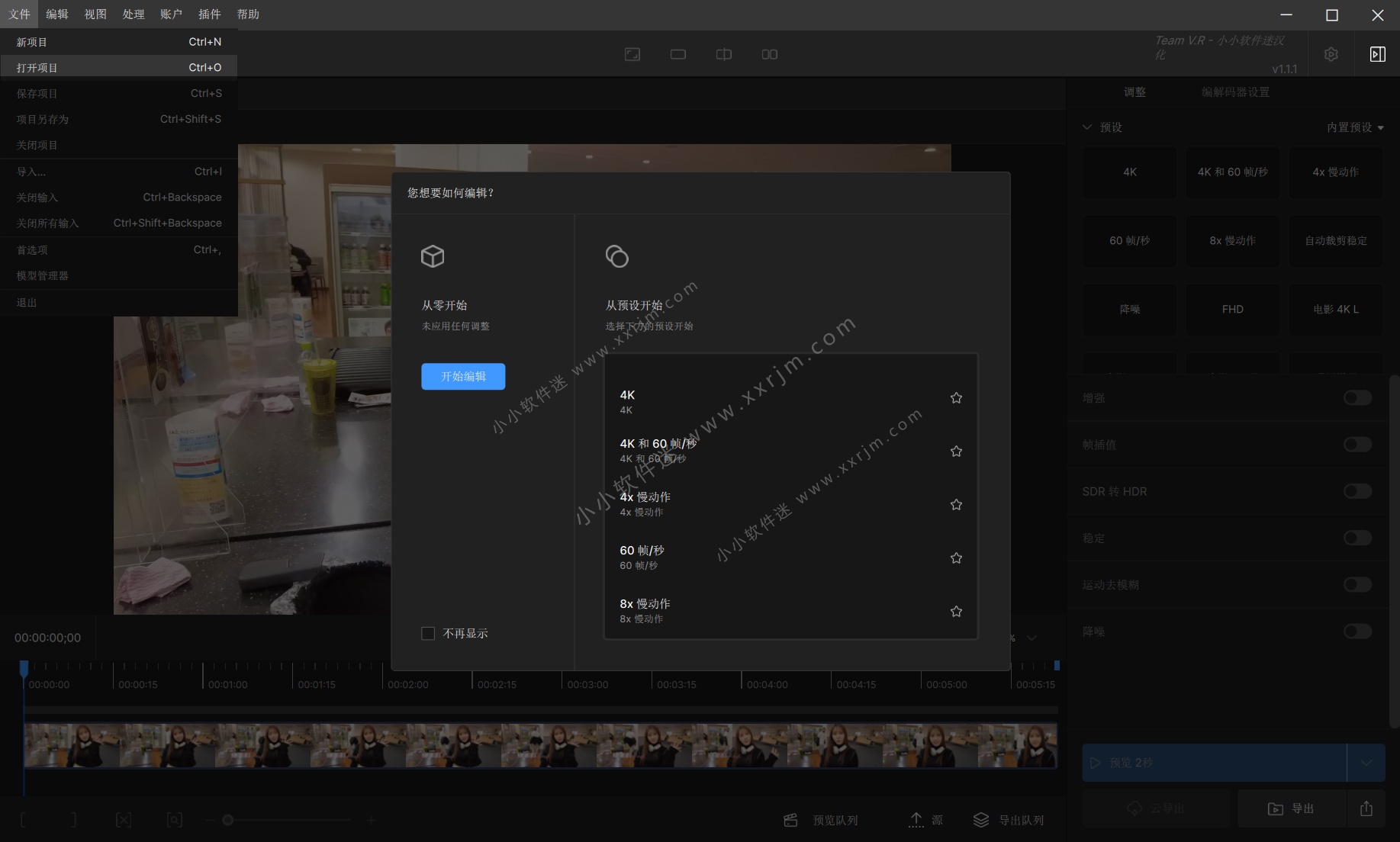The image size is (1400, 842).
Task: Enable the SDR 转 HDR toggle
Action: (x=1357, y=491)
